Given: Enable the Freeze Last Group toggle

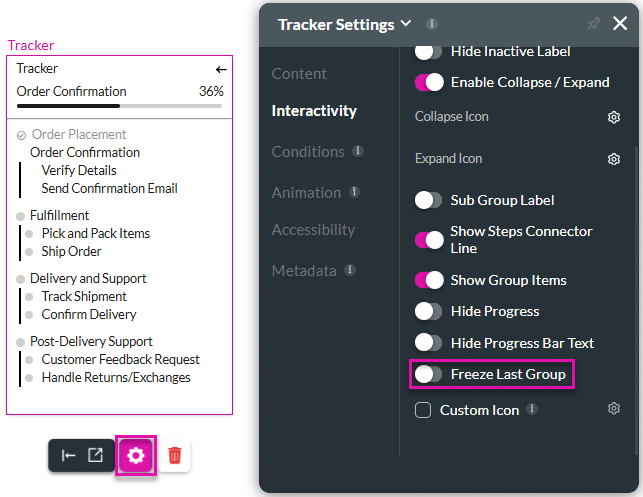Looking at the screenshot, I should [x=429, y=374].
